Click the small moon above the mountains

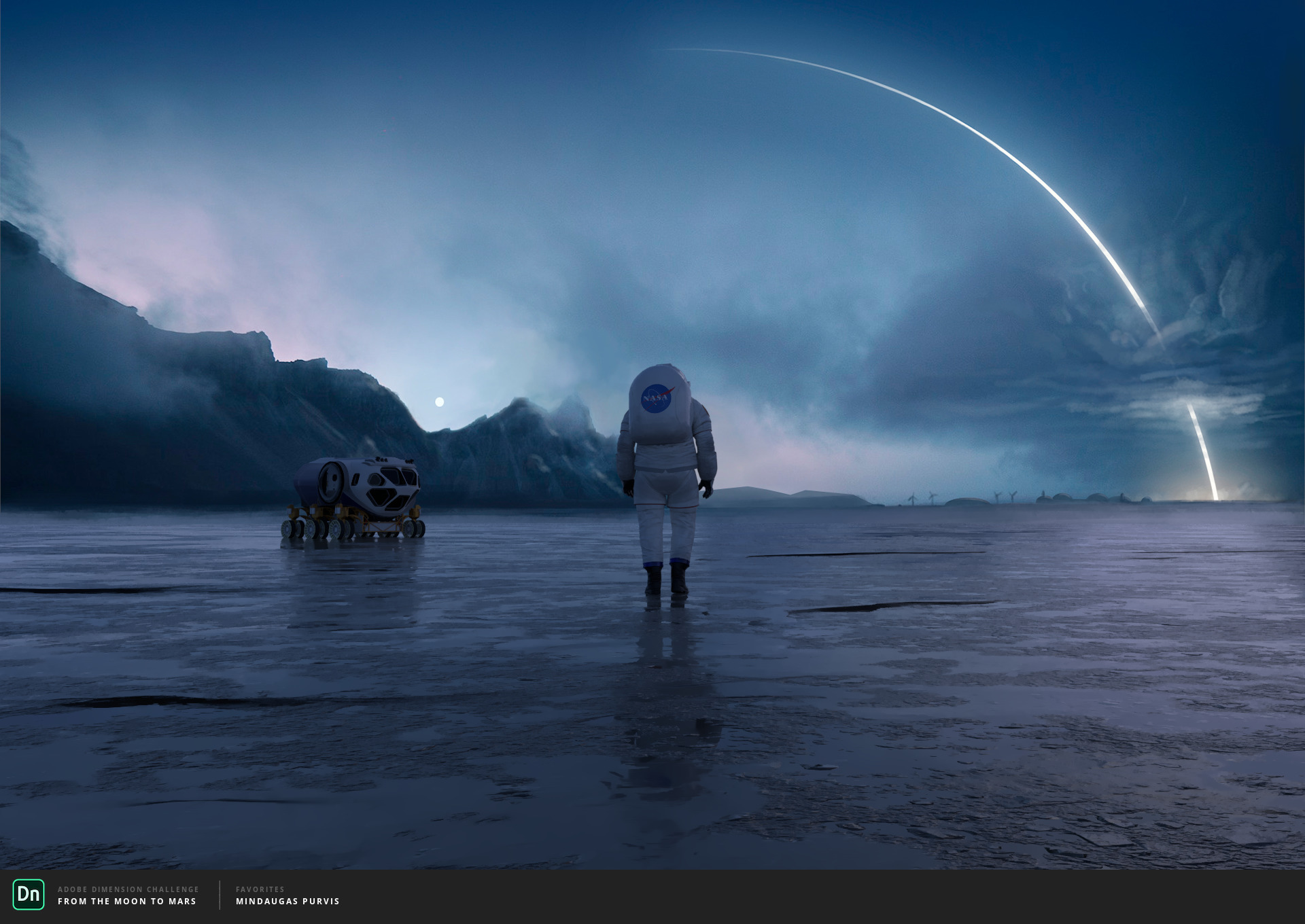pyautogui.click(x=440, y=402)
